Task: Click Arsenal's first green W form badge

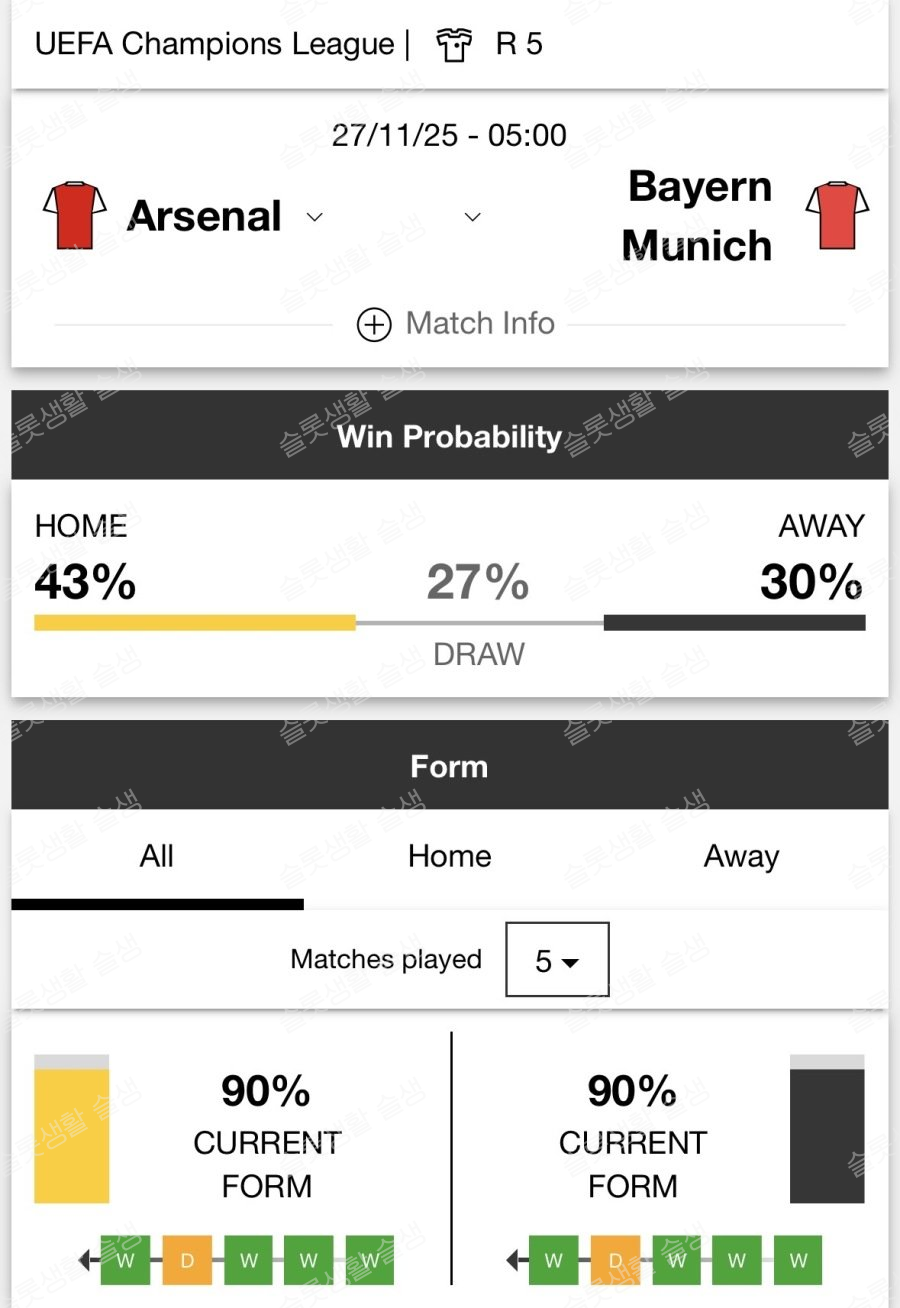Action: (x=125, y=1261)
